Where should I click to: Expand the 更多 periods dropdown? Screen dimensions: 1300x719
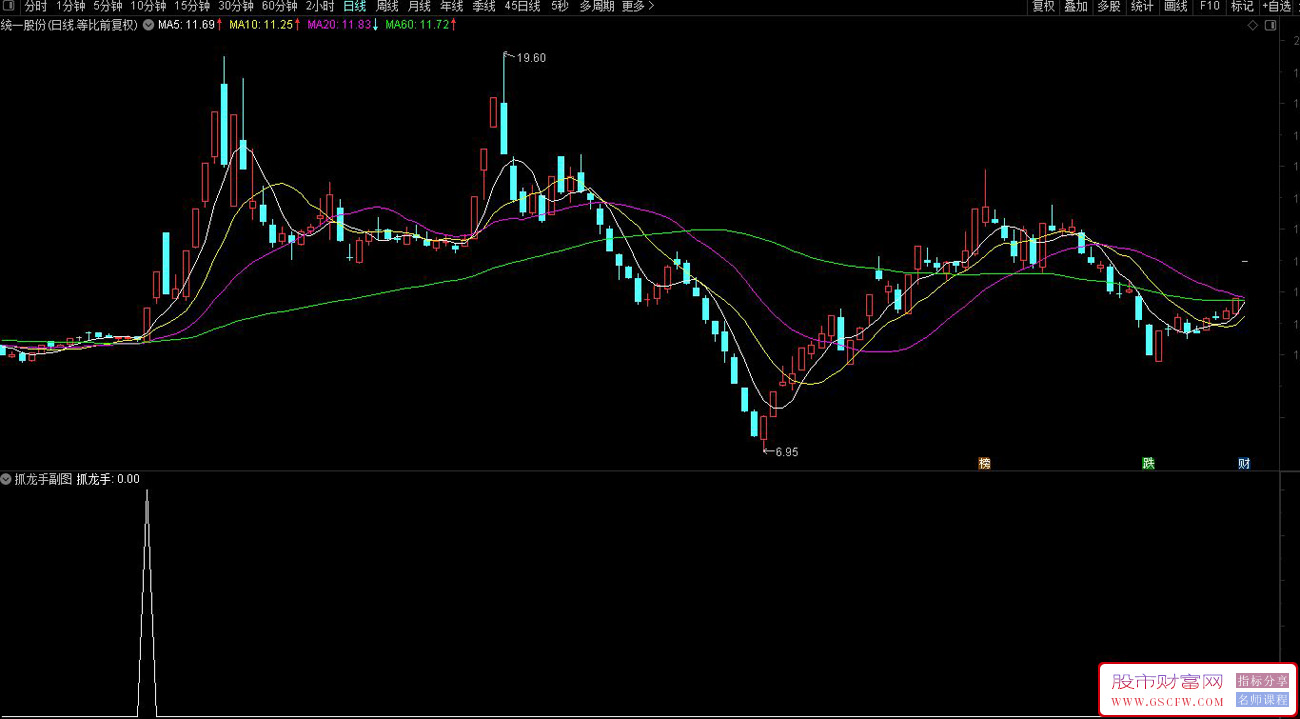[x=638, y=6]
